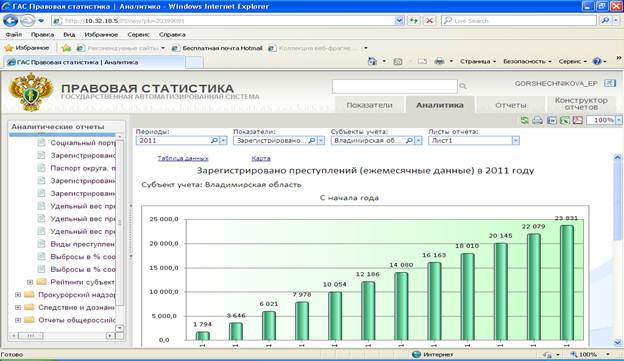Screen dimensions: 624x361
Task: Click the new blank tab button
Action: (x=194, y=62)
